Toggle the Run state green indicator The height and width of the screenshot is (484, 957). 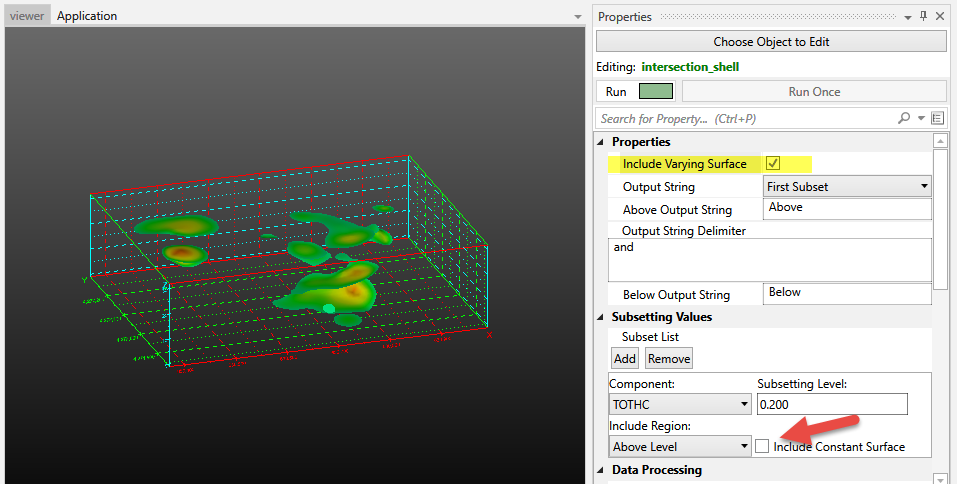(x=656, y=91)
